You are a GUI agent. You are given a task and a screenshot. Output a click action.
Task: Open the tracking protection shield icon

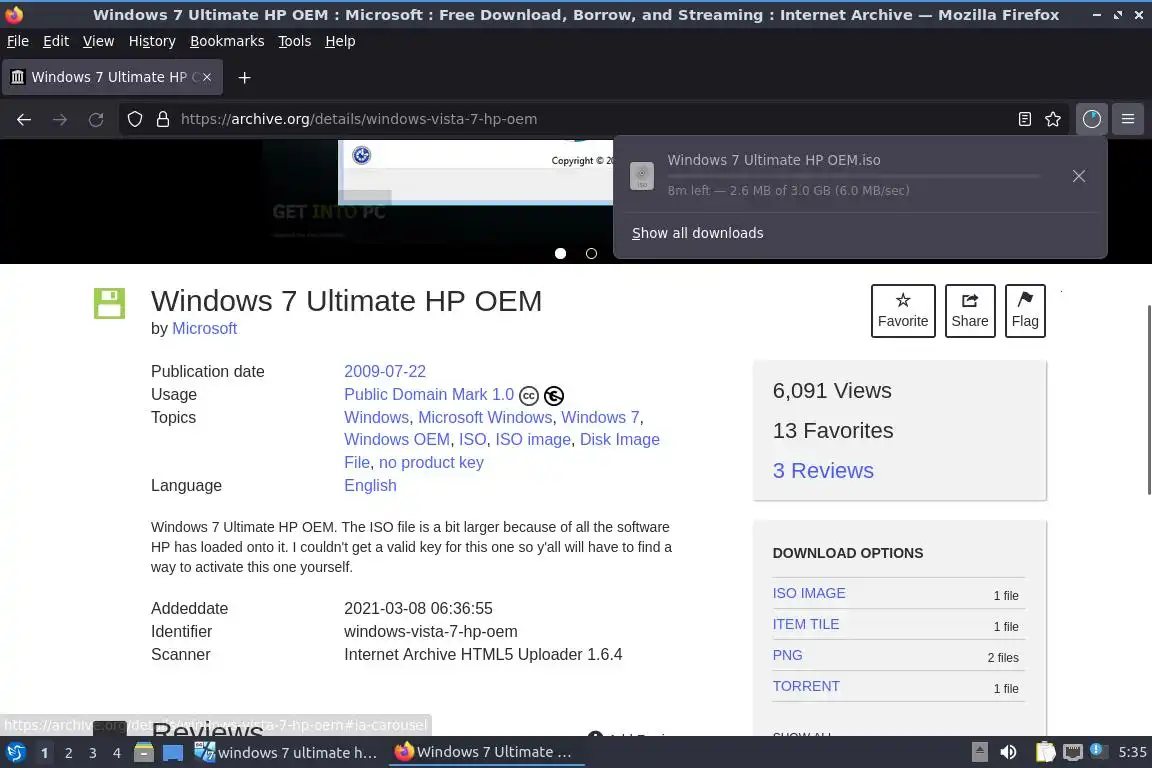134,119
